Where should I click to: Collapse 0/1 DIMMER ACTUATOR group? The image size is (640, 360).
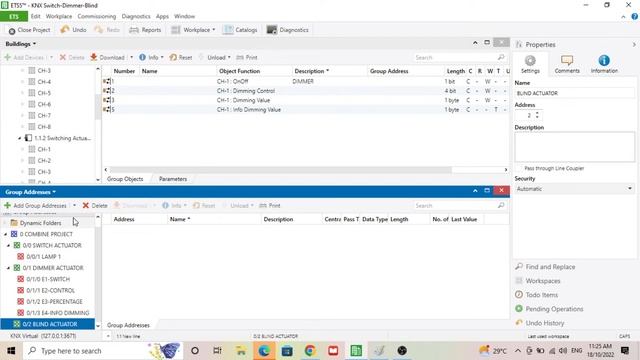pyautogui.click(x=9, y=268)
